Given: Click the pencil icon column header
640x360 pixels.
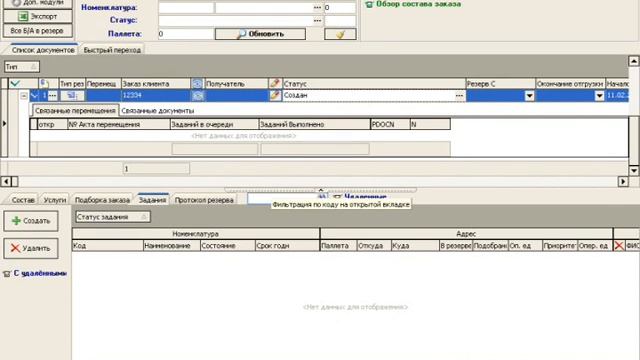Looking at the screenshot, I should pyautogui.click(x=275, y=84).
